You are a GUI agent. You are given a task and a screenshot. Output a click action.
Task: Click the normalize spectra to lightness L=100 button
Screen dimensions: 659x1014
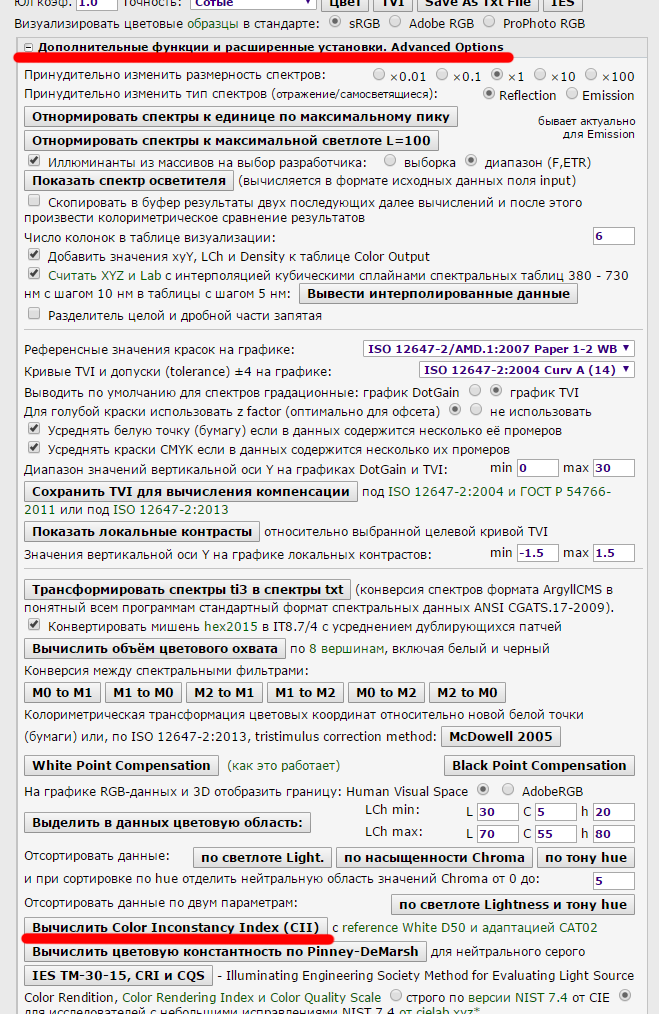tap(231, 140)
